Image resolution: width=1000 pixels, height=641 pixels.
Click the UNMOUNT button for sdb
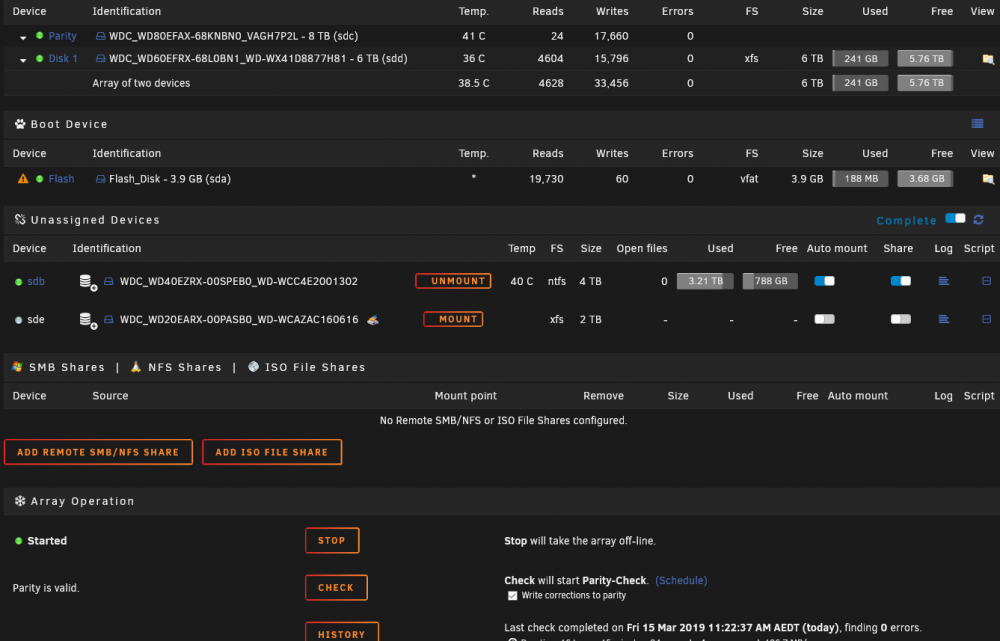(453, 281)
